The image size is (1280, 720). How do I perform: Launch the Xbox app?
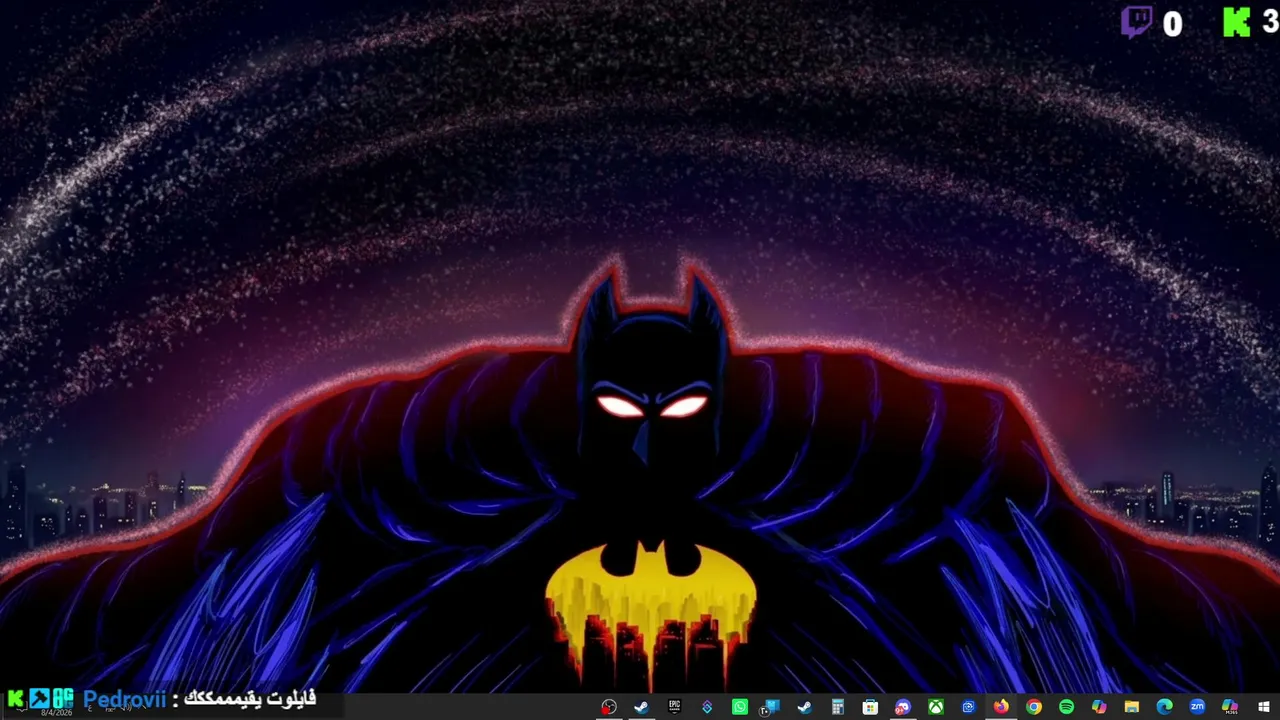point(935,707)
